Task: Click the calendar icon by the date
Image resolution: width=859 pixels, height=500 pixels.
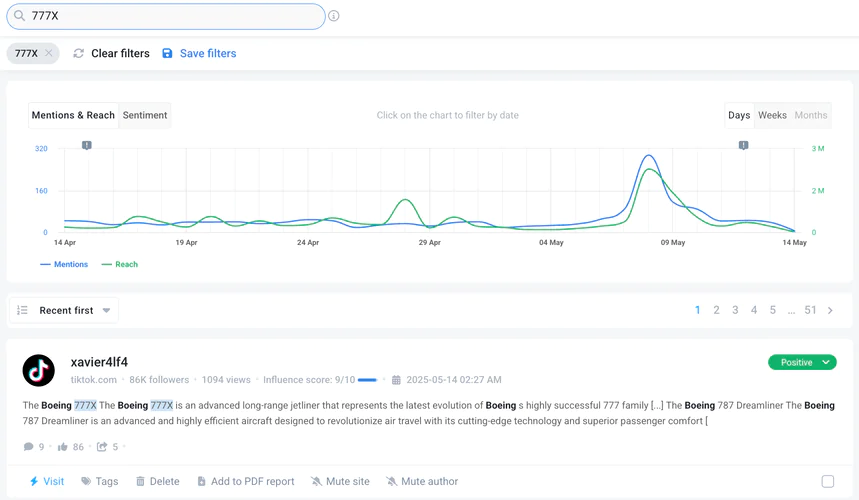Action: [396, 380]
